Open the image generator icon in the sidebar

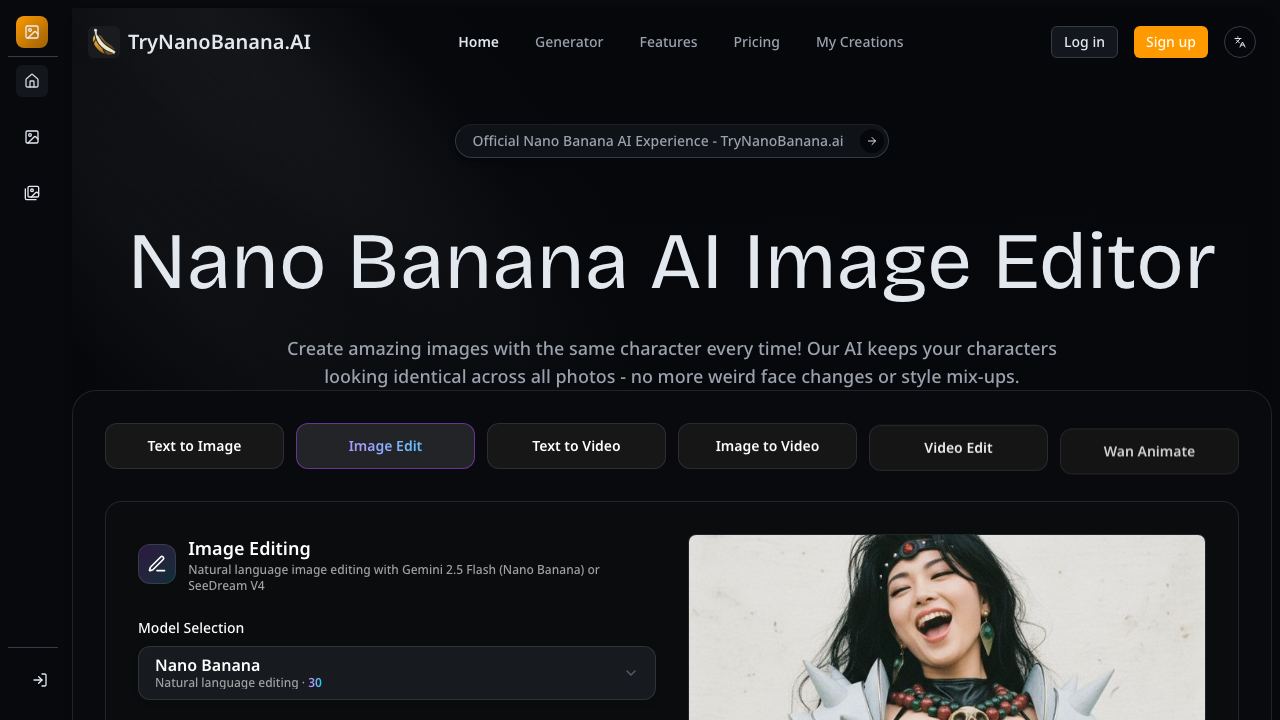32,137
